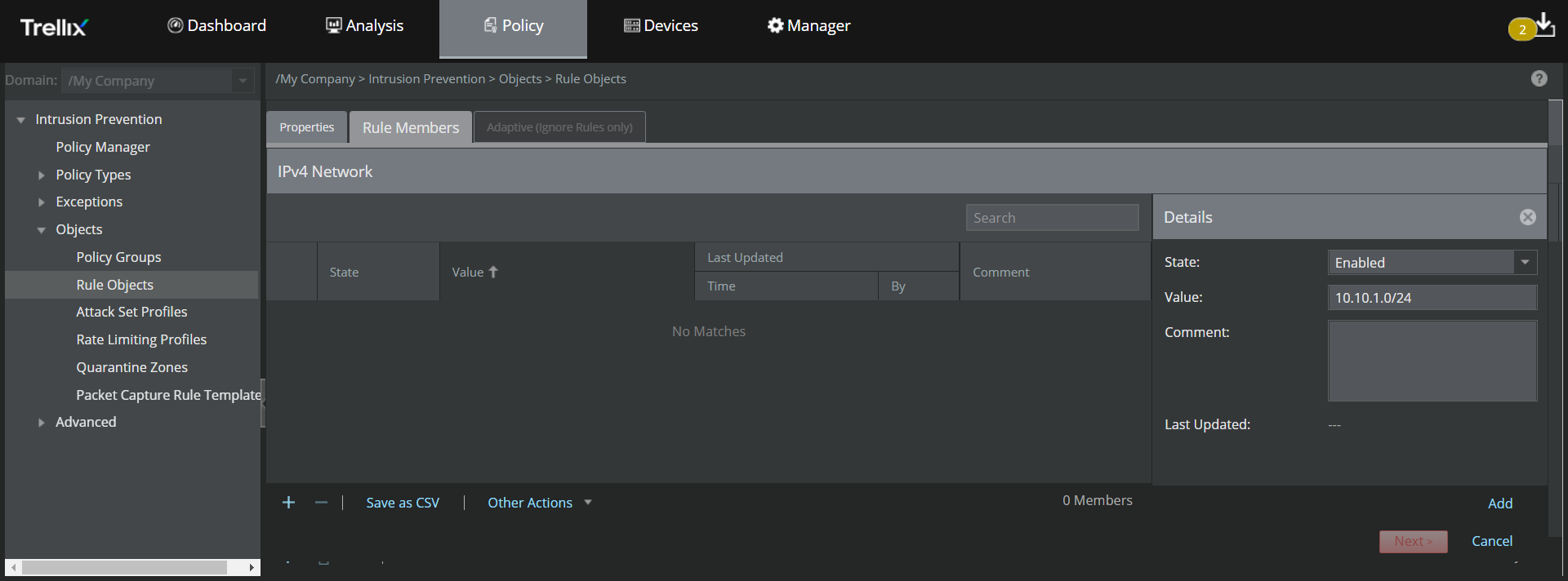Click the Add link in Details
Image resolution: width=1568 pixels, height=581 pixels.
(x=1500, y=503)
